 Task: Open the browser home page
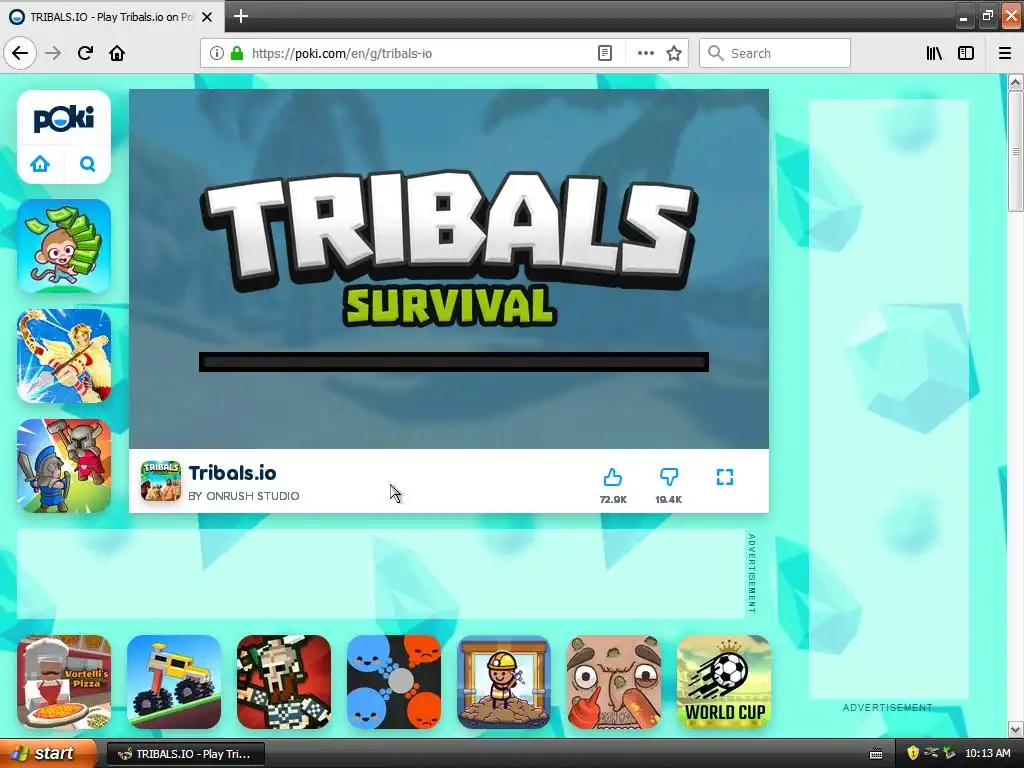pos(117,53)
